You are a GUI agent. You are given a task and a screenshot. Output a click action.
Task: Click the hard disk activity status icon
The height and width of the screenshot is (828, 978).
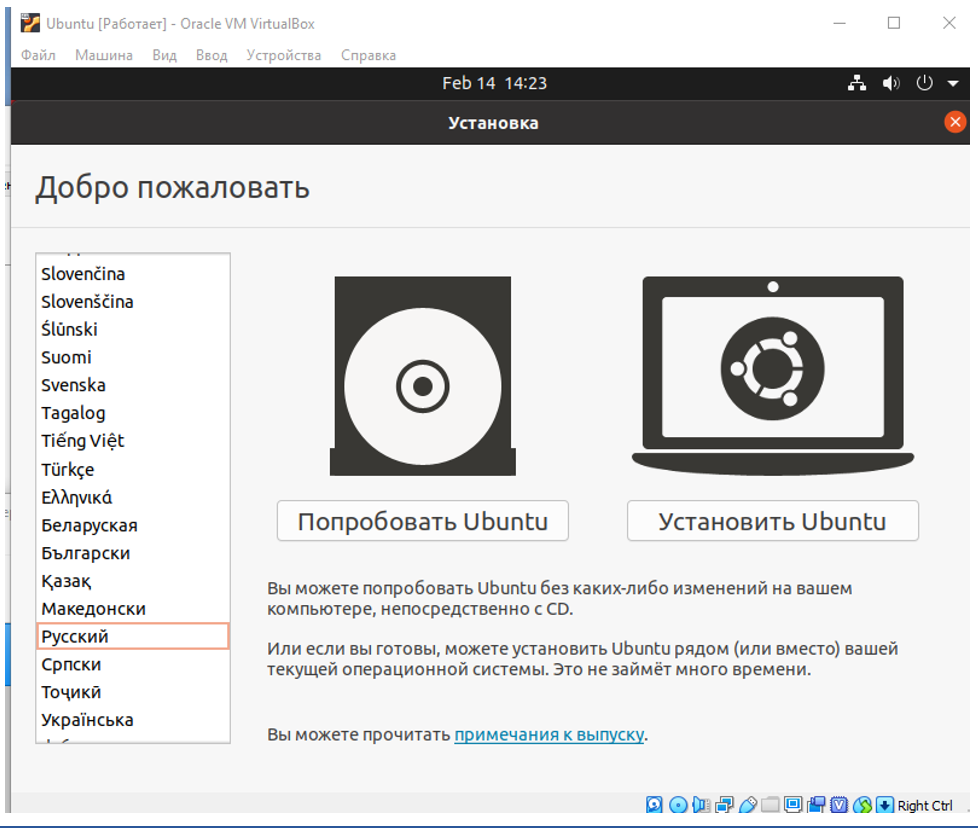click(654, 805)
